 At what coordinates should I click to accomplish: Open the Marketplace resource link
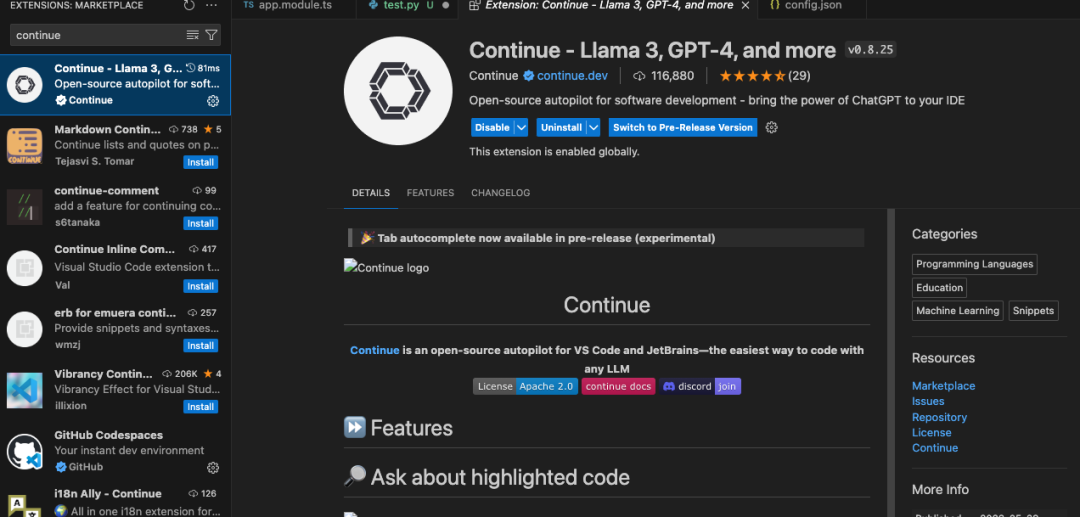point(944,386)
